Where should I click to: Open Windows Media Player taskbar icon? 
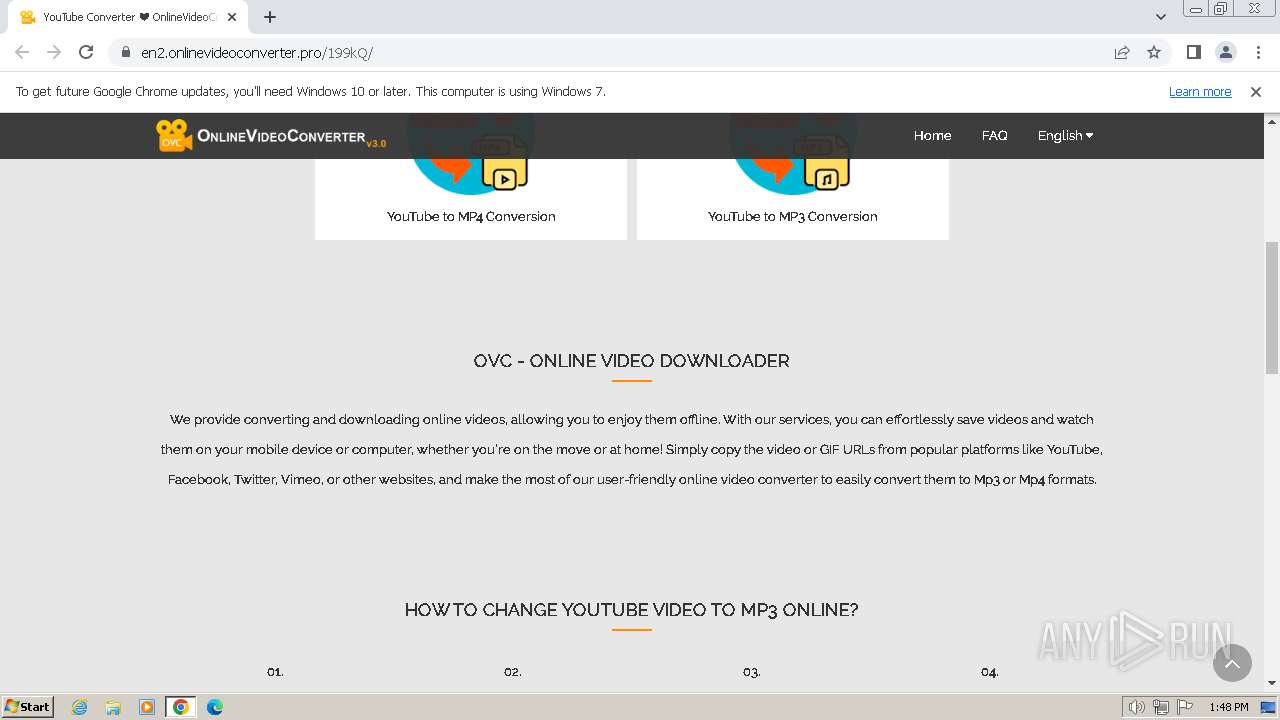[x=147, y=707]
